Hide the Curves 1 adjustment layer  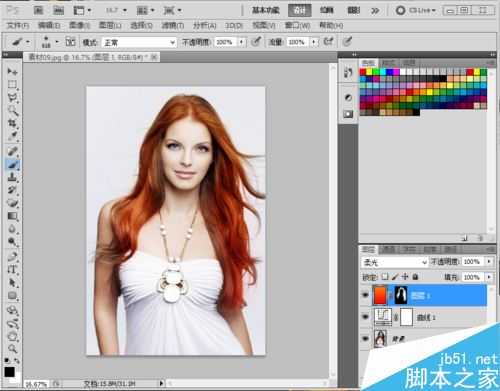point(365,317)
